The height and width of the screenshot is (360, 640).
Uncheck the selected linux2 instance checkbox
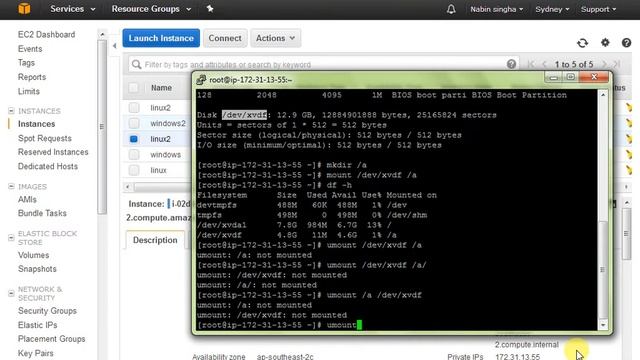[133, 139]
